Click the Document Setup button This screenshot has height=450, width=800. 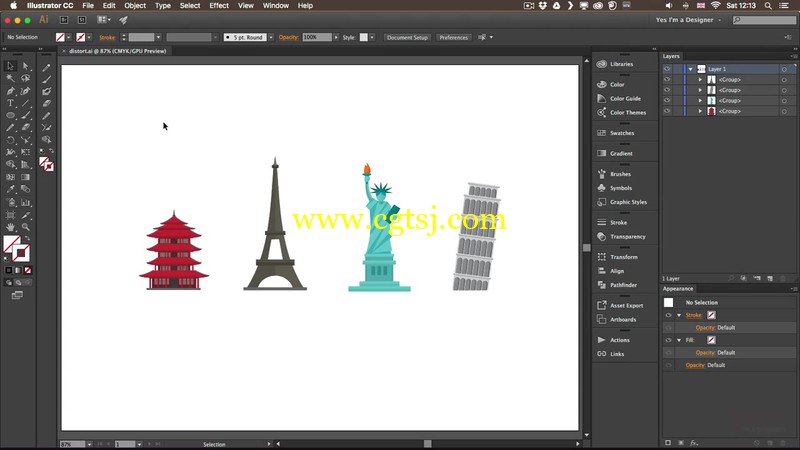click(407, 37)
